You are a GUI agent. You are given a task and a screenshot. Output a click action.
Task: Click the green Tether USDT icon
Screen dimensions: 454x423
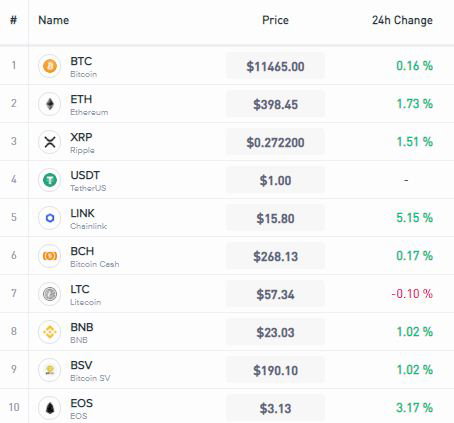50,180
